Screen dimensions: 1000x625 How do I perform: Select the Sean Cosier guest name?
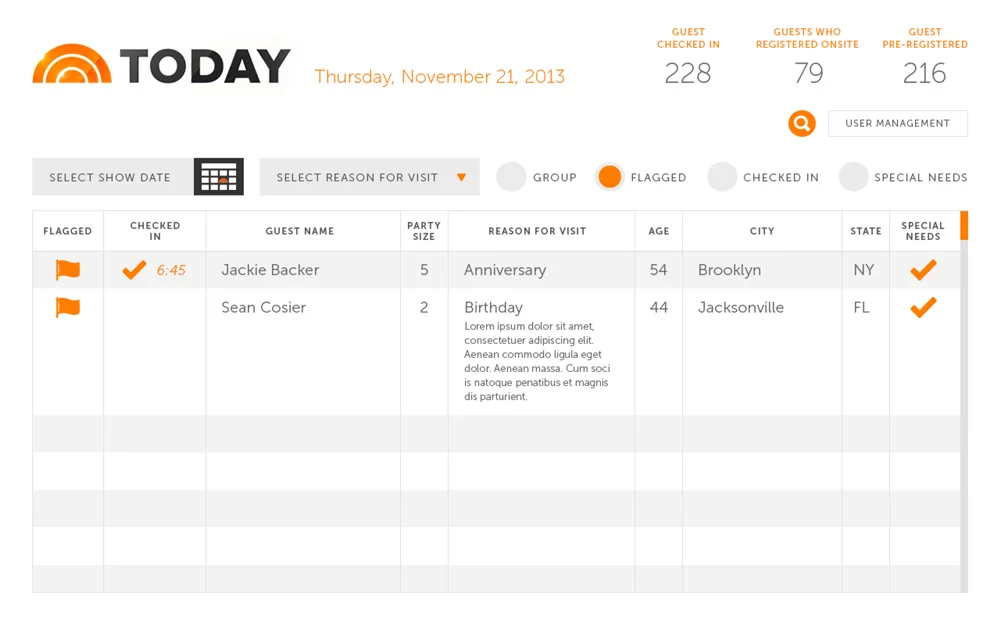[263, 307]
